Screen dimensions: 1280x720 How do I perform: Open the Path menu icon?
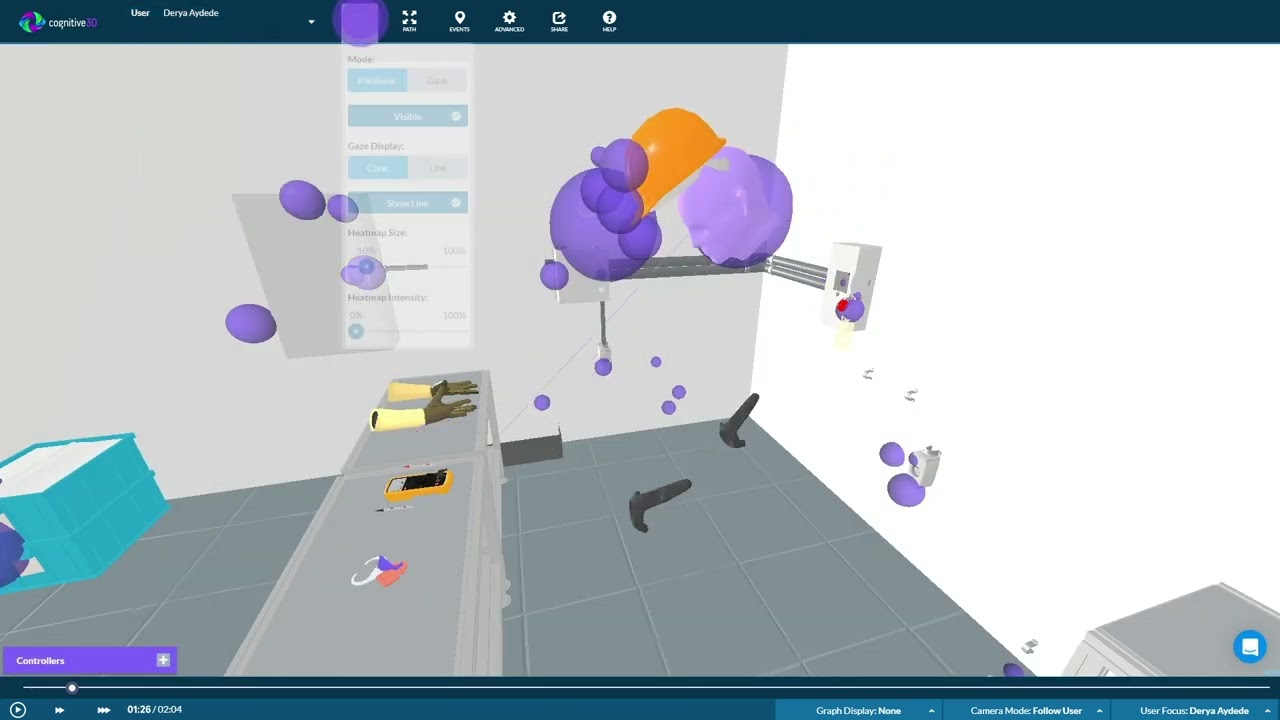tap(409, 21)
